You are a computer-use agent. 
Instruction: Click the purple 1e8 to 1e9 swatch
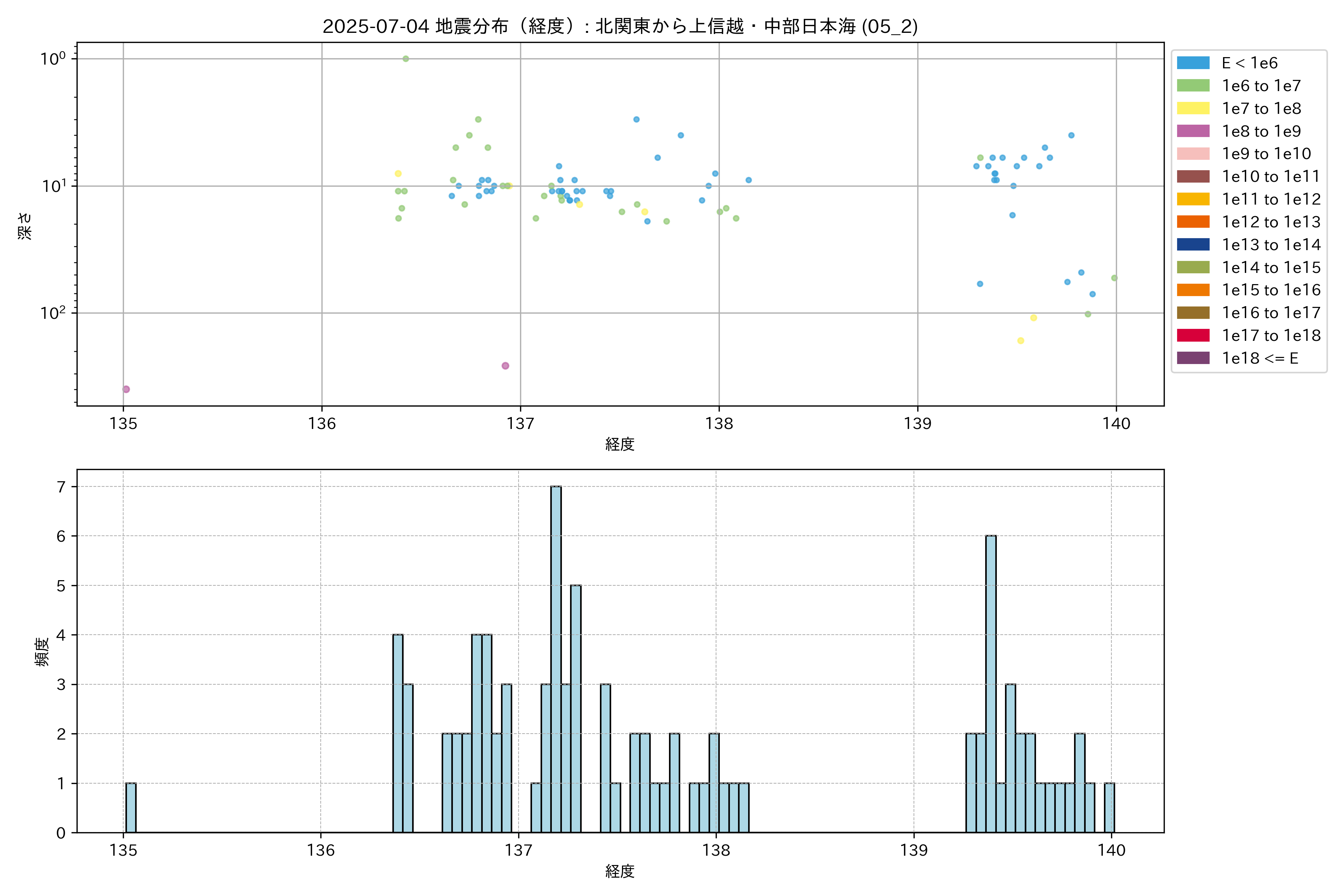(x=1192, y=131)
